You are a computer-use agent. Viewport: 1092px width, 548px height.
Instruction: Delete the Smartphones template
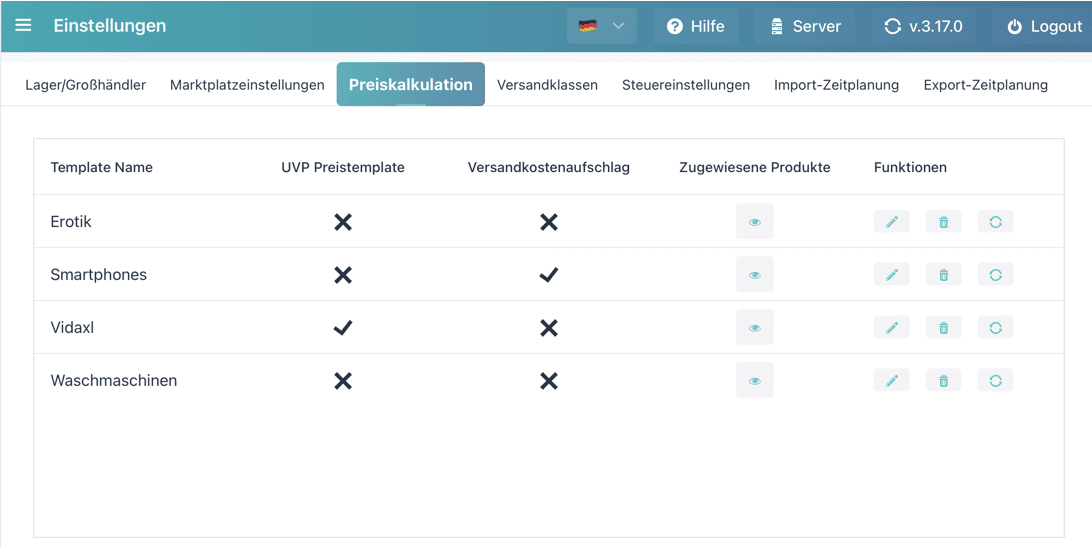click(943, 275)
